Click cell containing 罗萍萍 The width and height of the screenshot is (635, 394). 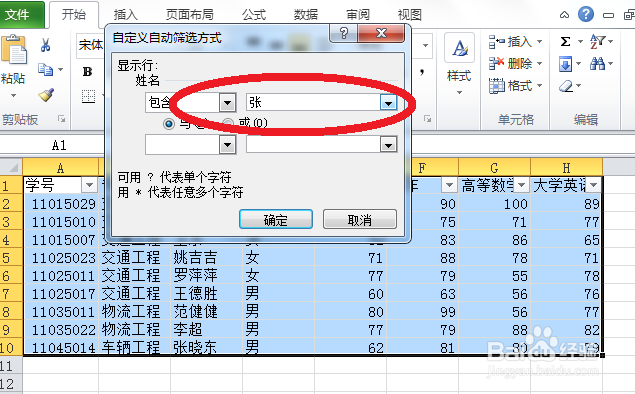[207, 276]
